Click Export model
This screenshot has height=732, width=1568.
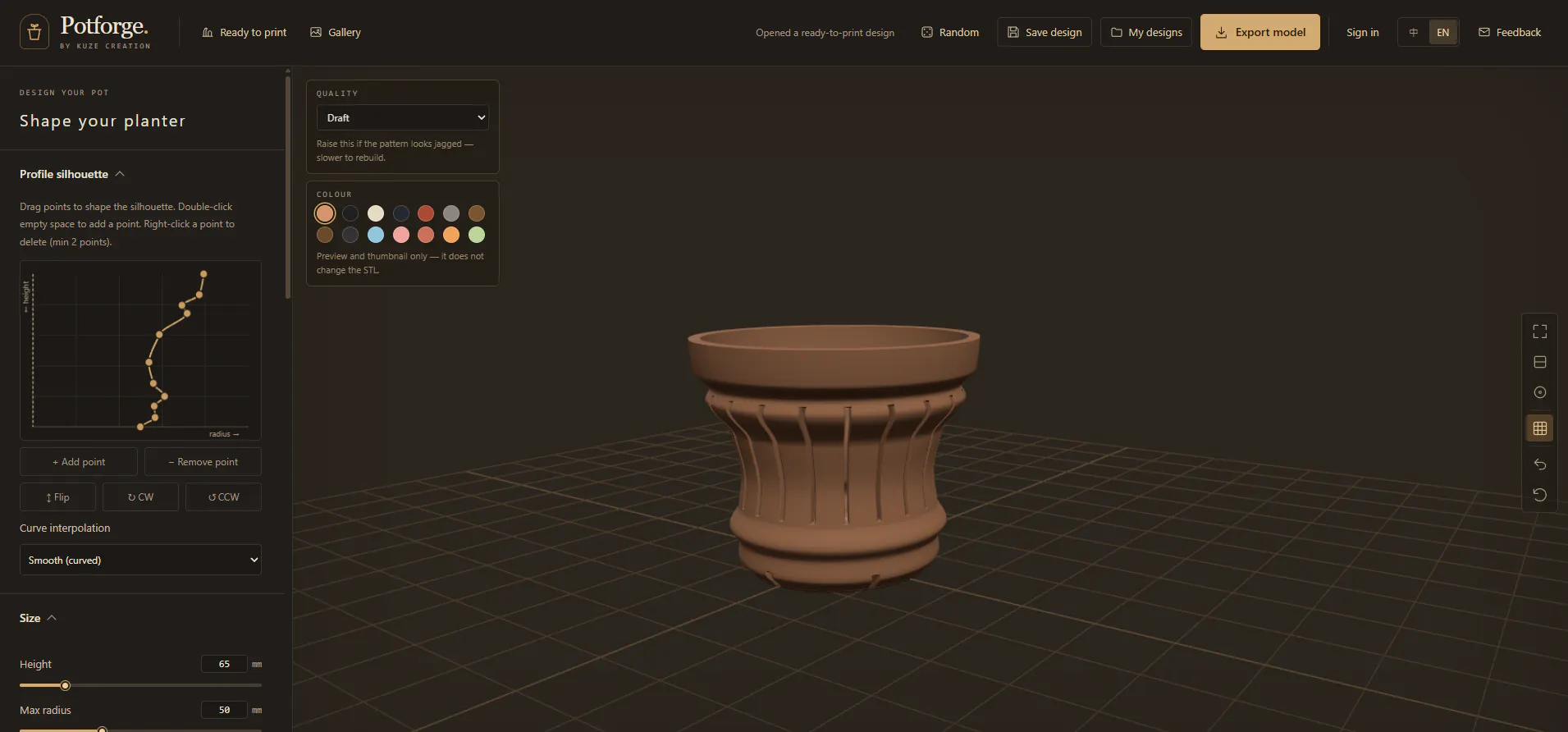click(1260, 32)
